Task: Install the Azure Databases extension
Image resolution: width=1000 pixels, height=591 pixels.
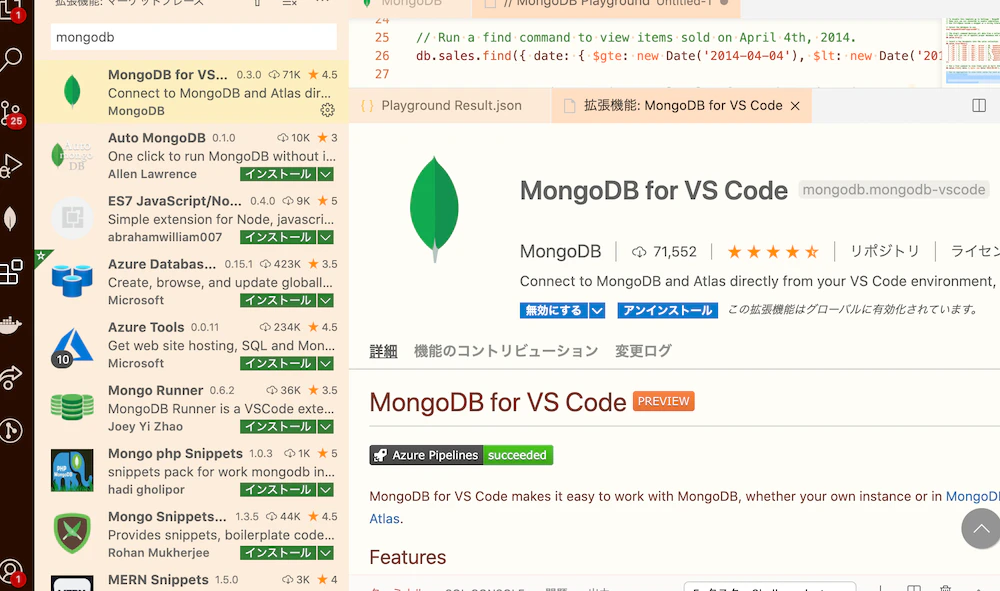Action: (x=278, y=300)
